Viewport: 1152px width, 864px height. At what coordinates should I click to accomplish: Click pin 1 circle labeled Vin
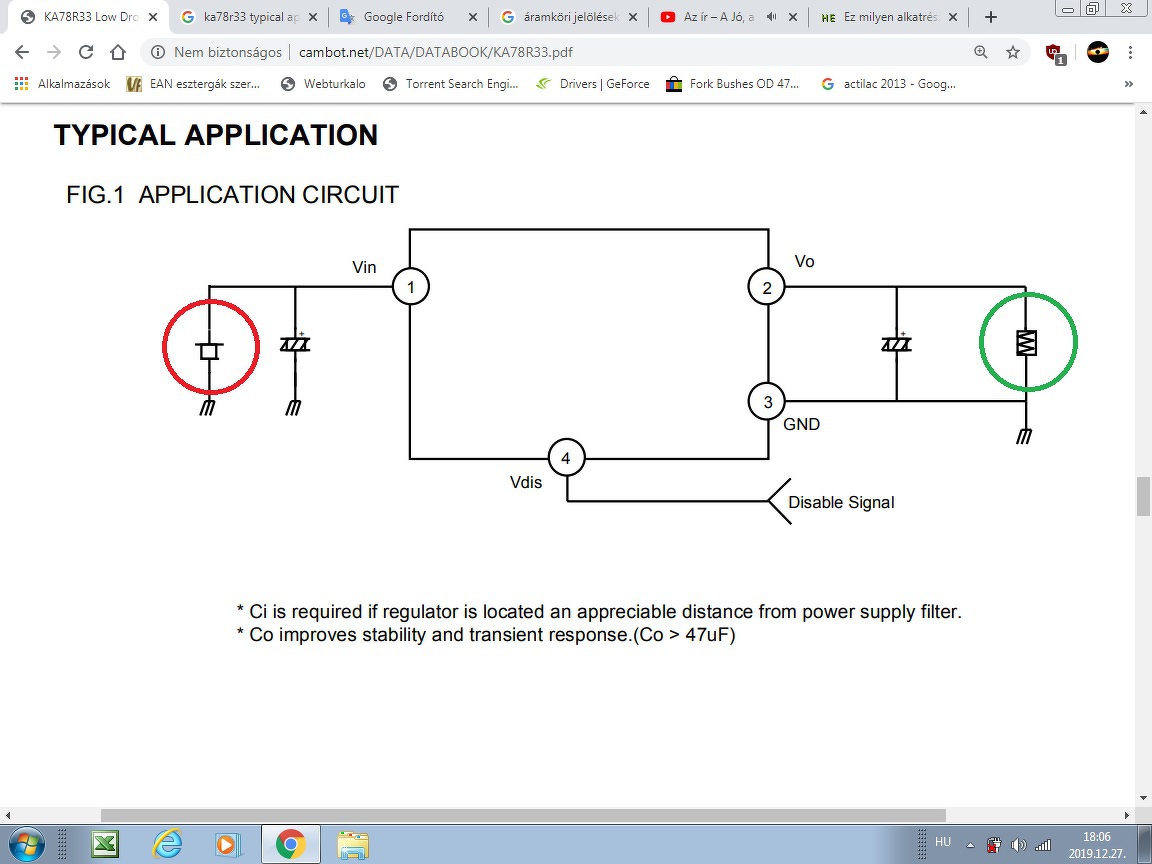click(x=411, y=287)
